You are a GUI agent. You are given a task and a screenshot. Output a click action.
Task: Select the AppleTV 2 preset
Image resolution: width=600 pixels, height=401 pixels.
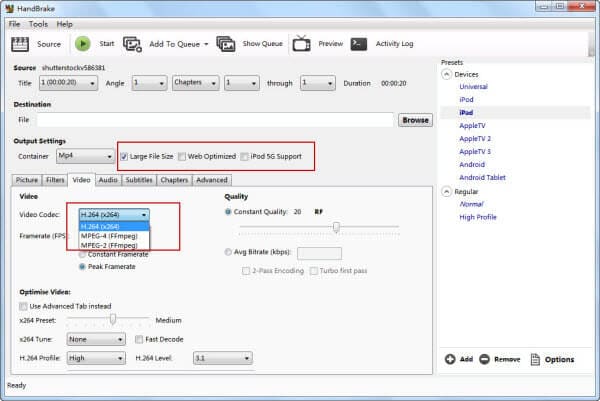[475, 139]
